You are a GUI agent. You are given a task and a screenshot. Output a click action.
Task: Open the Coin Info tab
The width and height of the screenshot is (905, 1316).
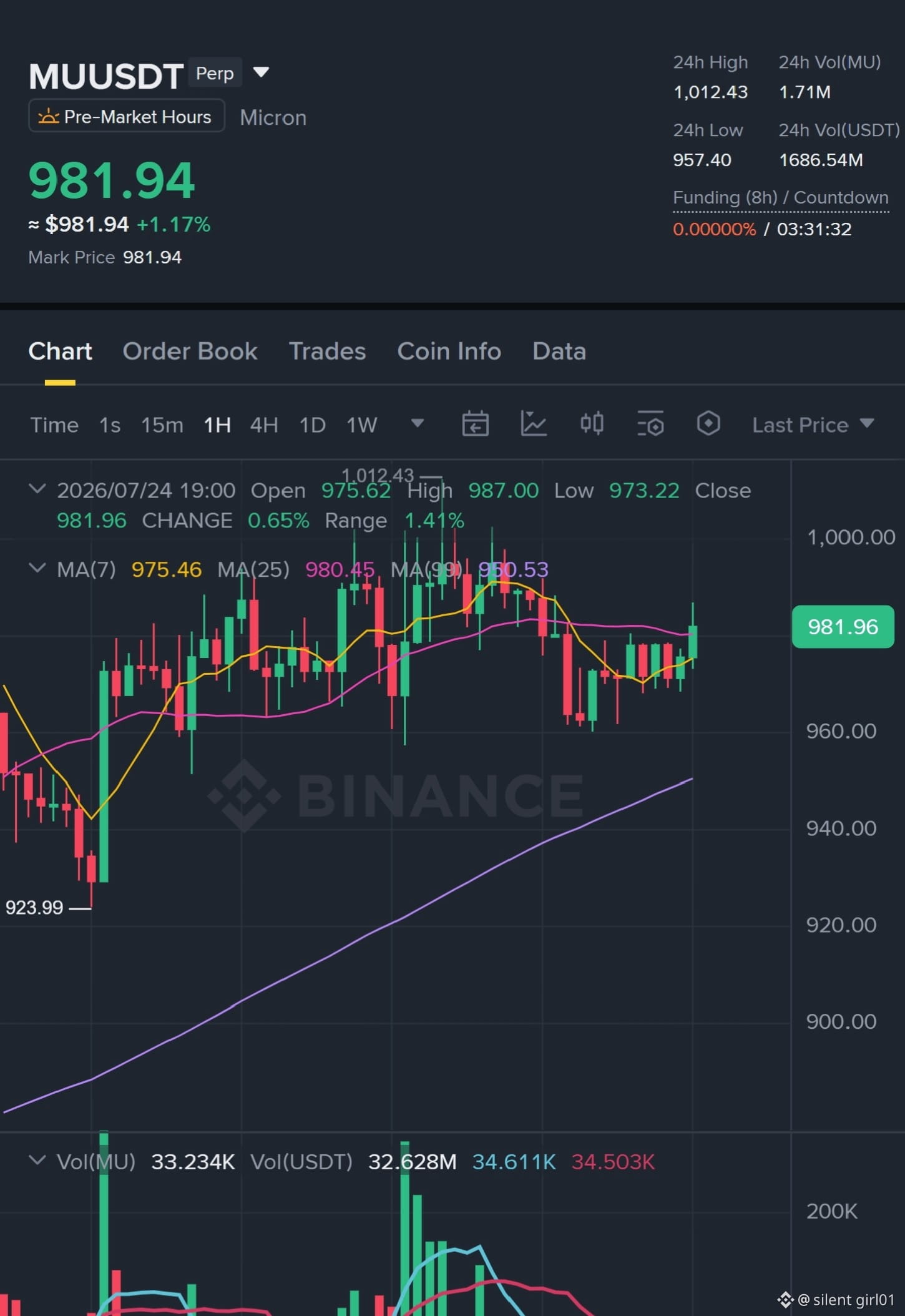[x=449, y=351]
